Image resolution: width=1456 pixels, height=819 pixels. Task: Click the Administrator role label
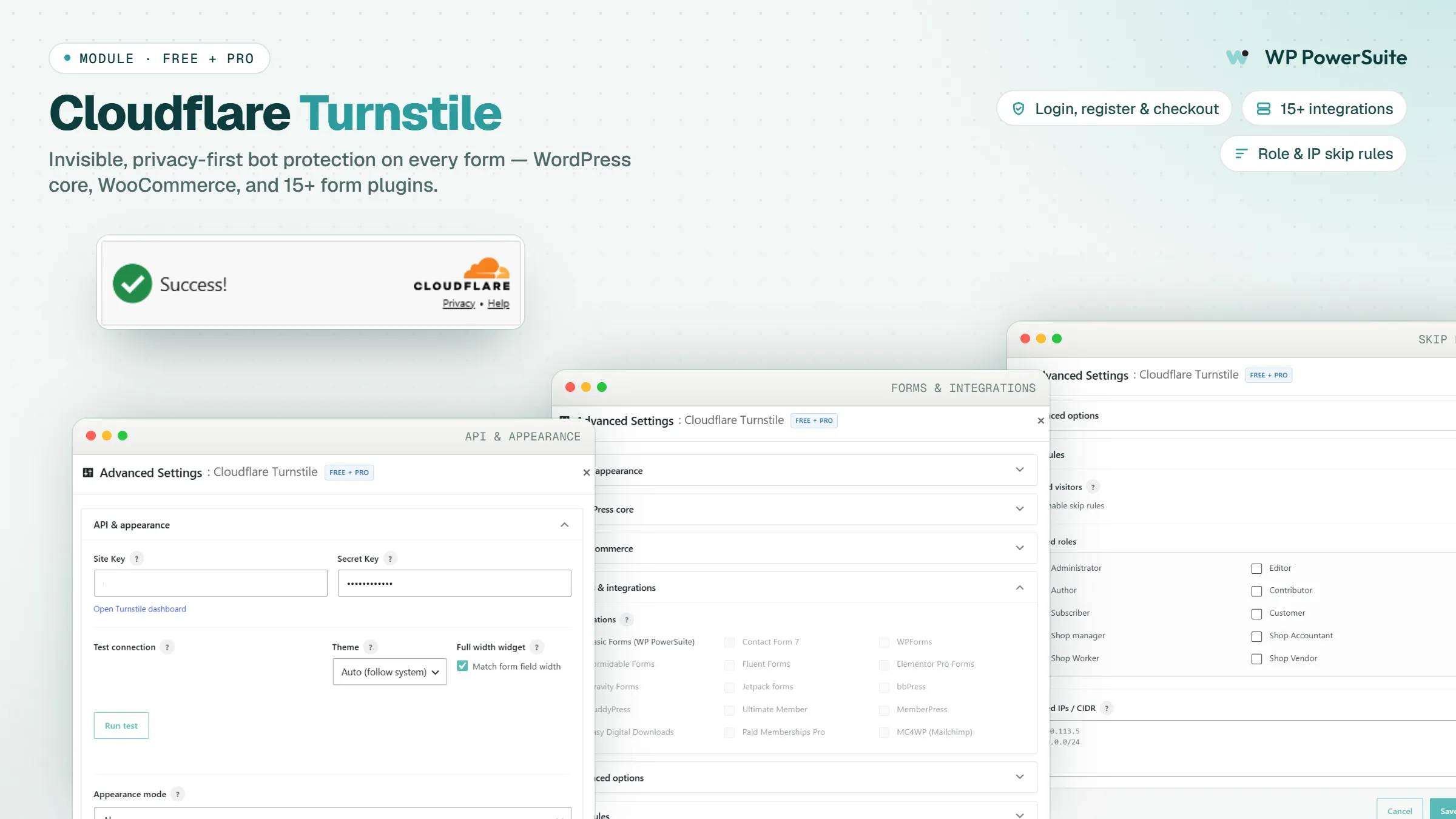[1076, 568]
